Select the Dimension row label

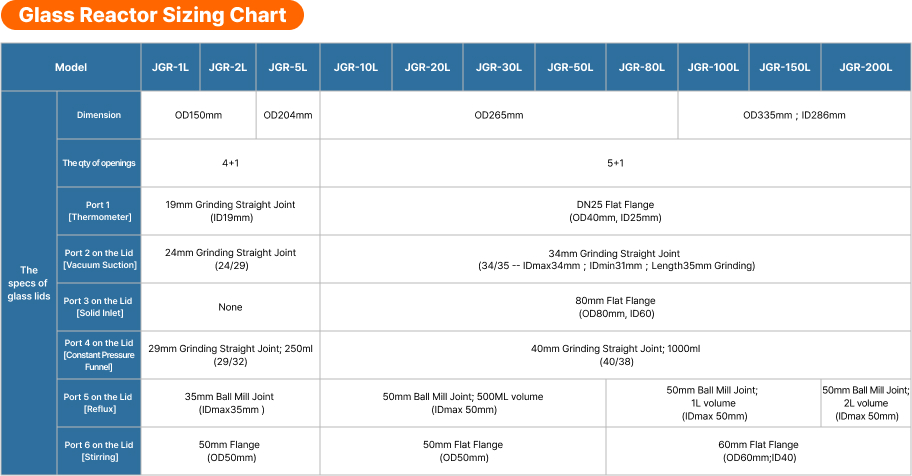[99, 115]
